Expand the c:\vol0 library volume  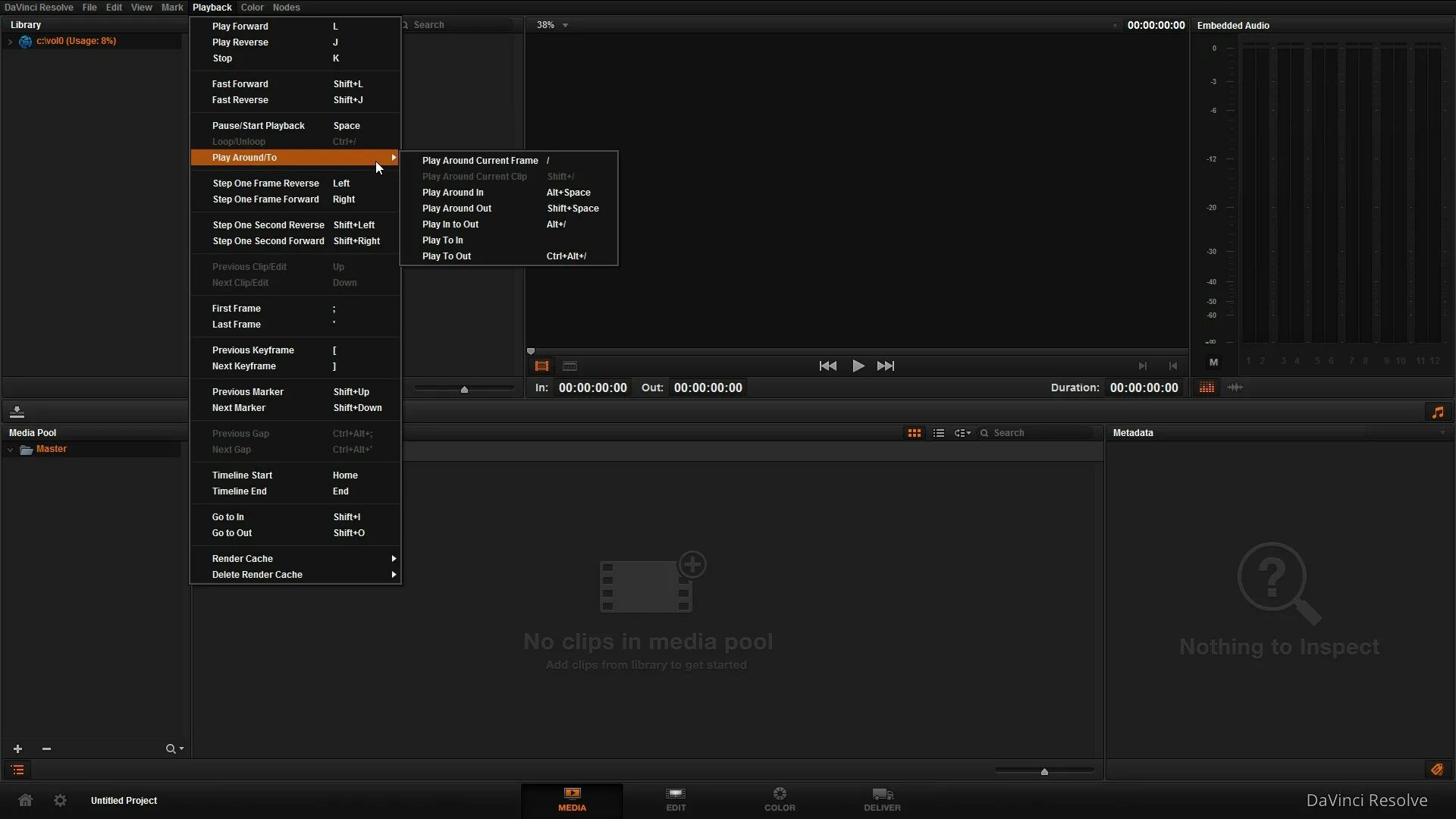point(10,42)
